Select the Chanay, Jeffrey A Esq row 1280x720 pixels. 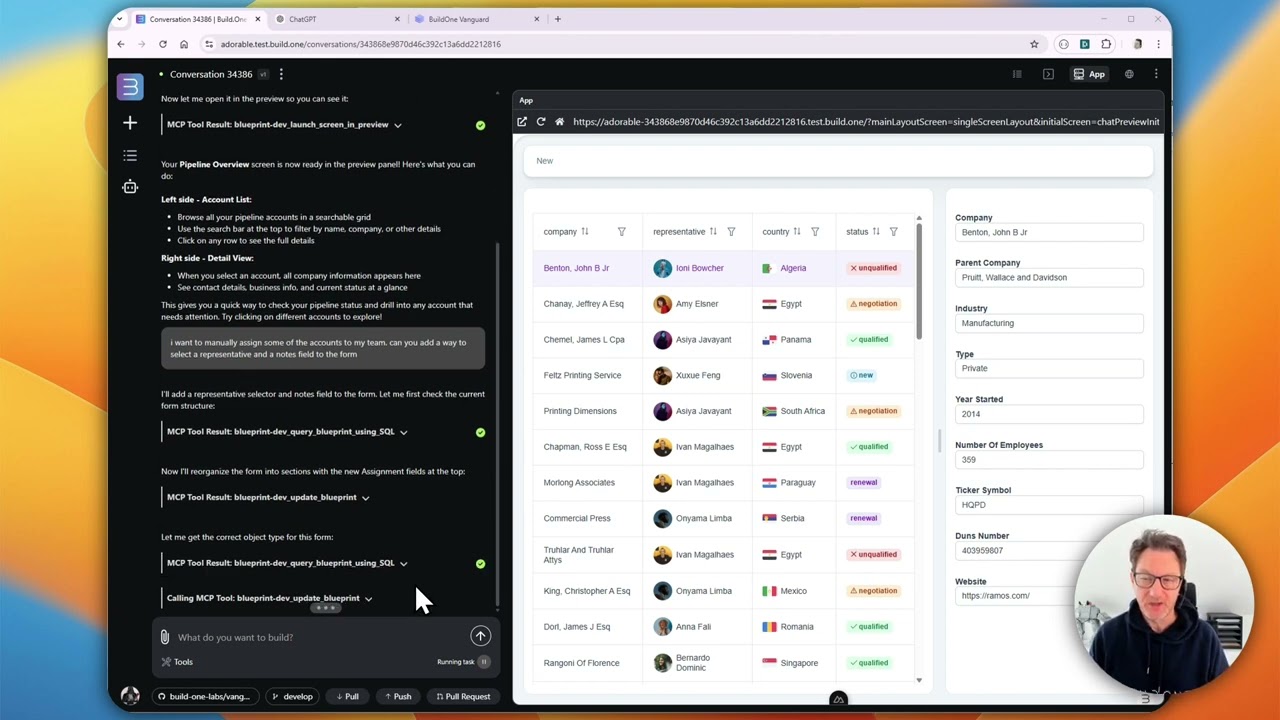click(x=724, y=304)
